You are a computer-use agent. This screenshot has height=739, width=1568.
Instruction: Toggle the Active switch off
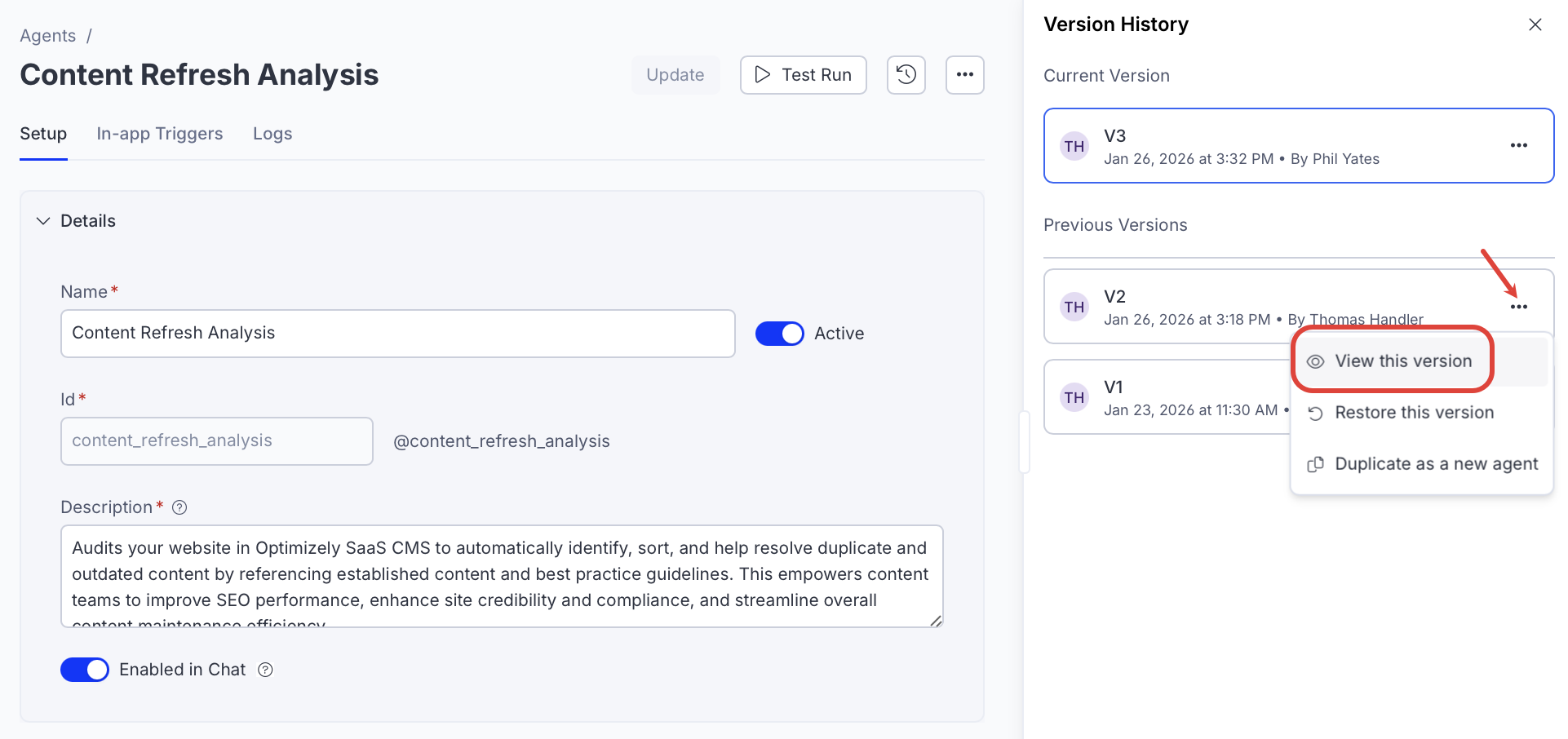point(779,334)
